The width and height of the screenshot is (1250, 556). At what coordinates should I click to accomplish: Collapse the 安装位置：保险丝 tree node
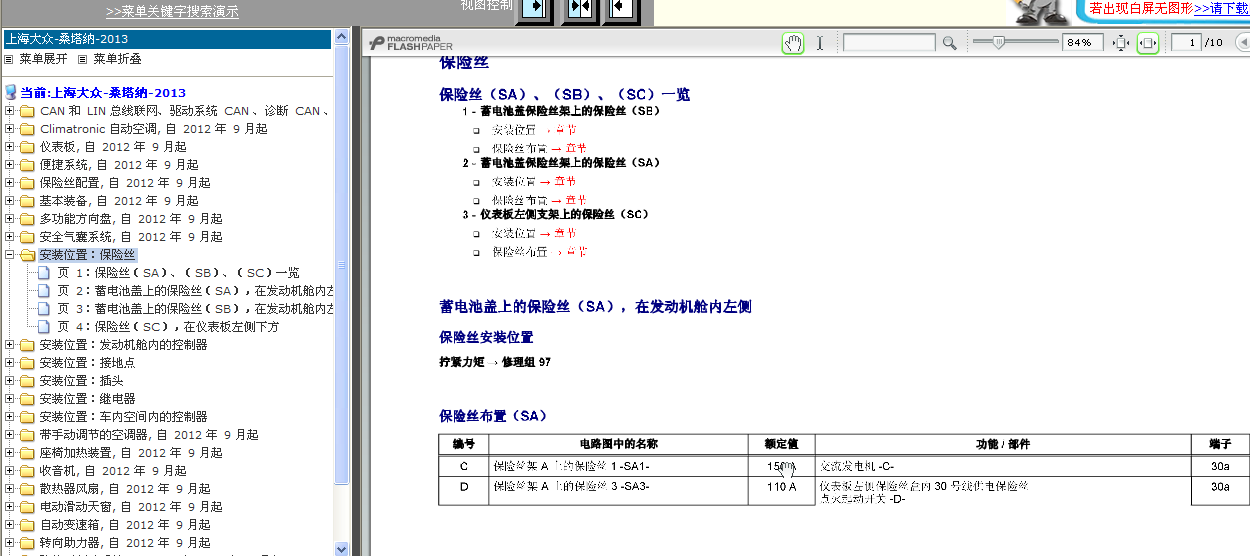[10, 255]
